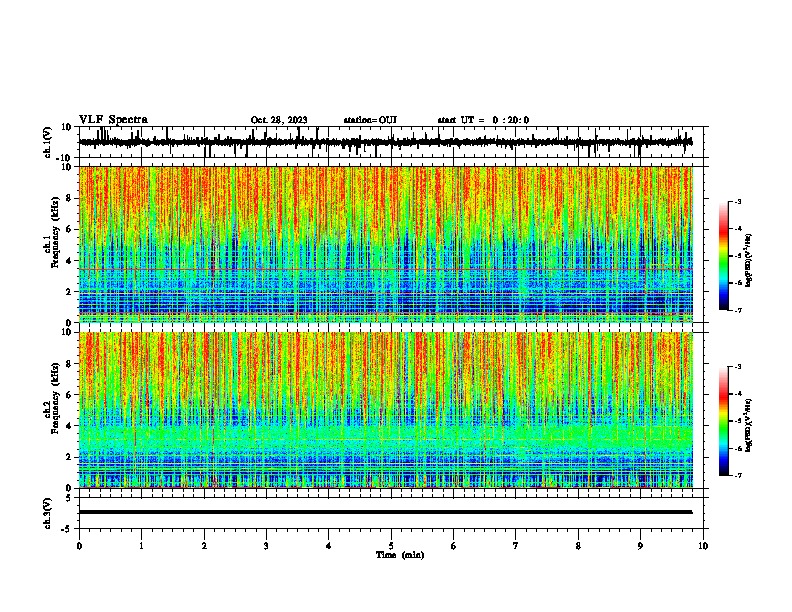792x612 pixels.
Task: Click time axis tick label "2"
Action: point(204,546)
